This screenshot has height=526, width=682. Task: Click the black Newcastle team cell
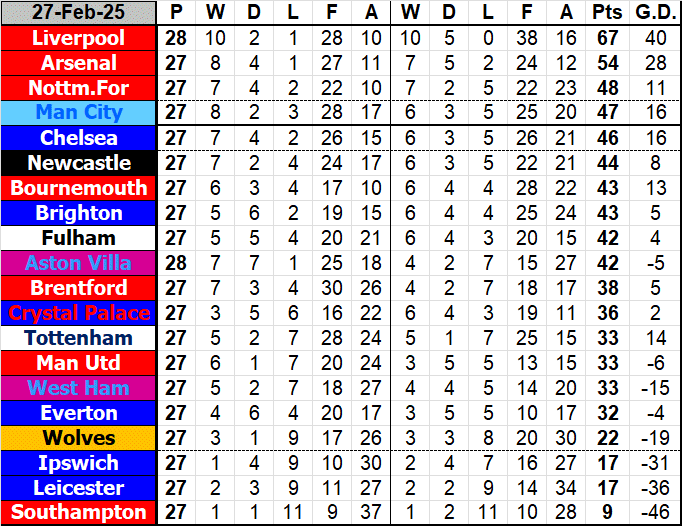coord(79,163)
